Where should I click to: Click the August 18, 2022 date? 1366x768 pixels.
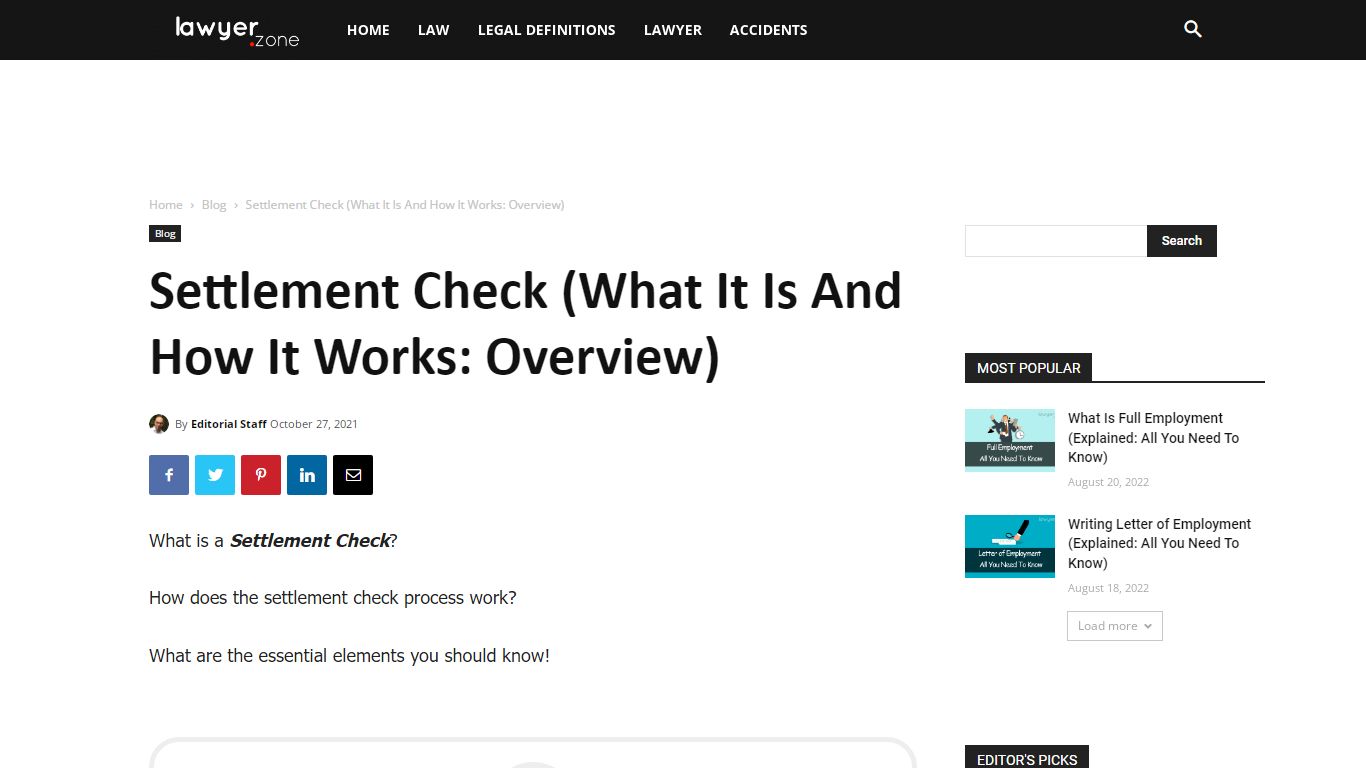[x=1108, y=588]
